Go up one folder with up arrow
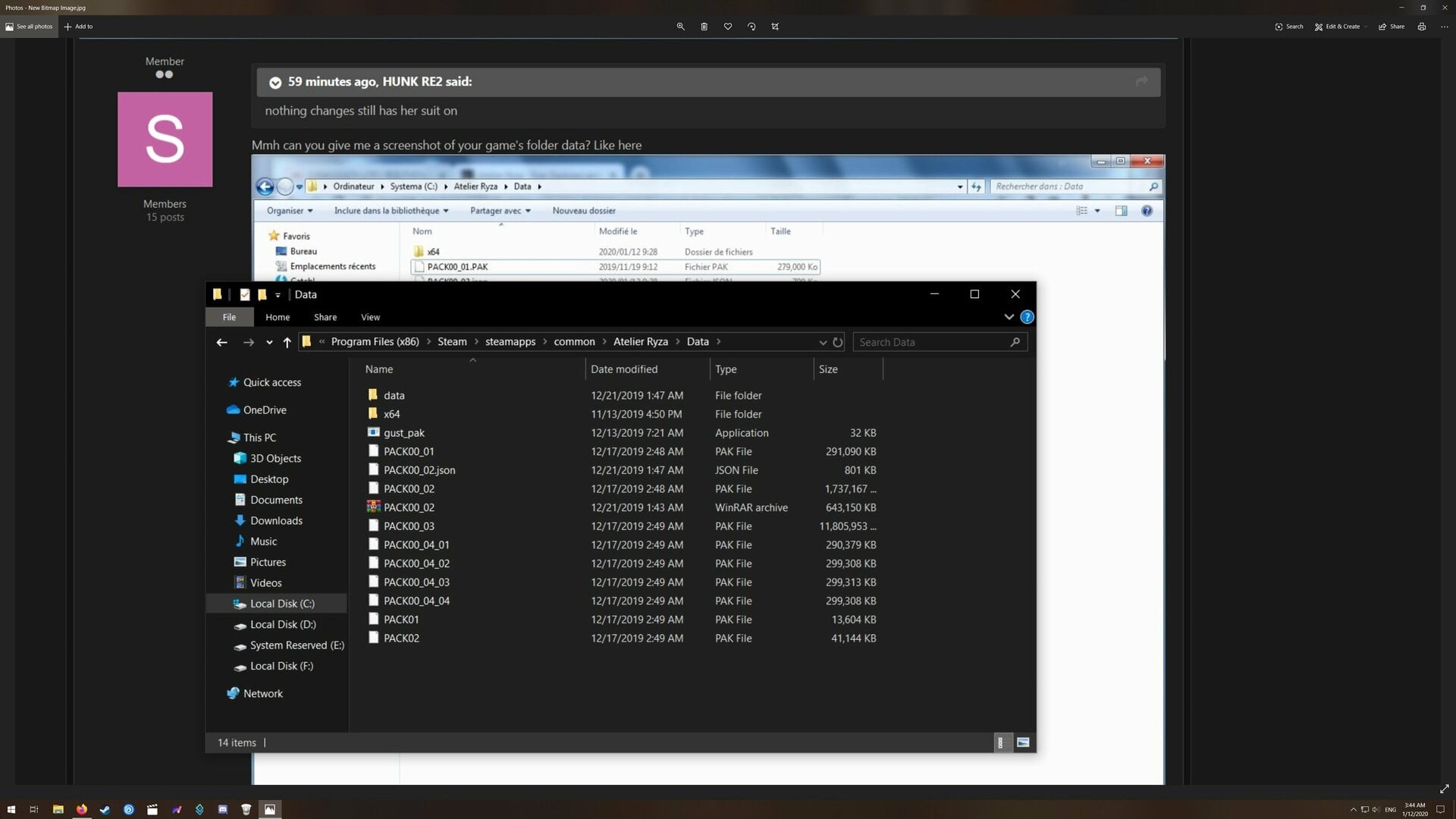Image resolution: width=1456 pixels, height=819 pixels. pos(287,342)
